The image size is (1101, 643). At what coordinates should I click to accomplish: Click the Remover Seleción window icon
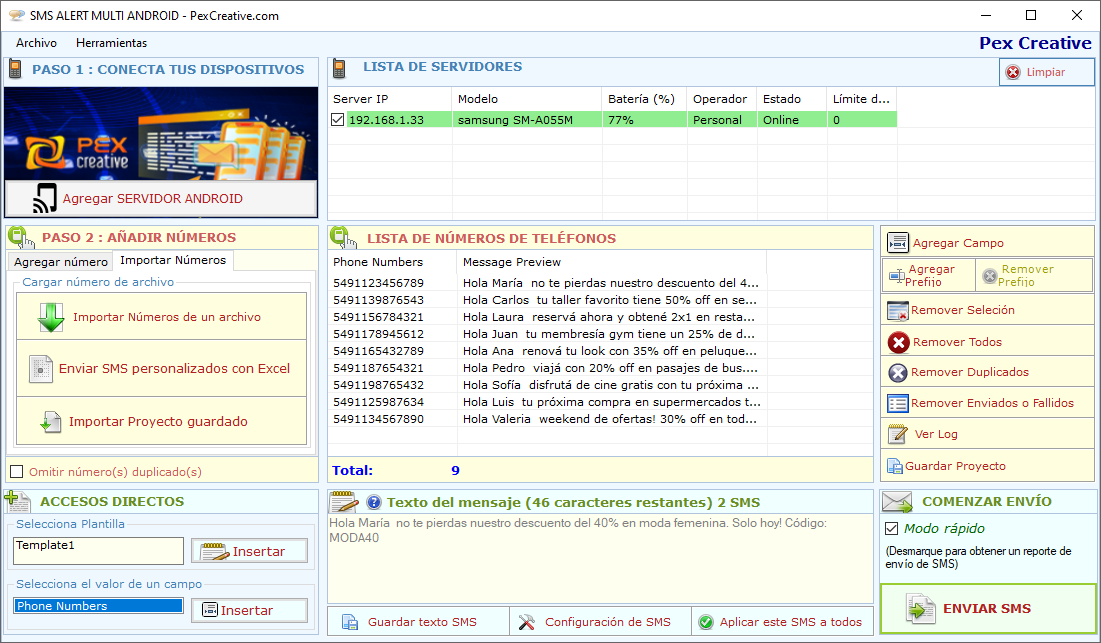click(x=897, y=310)
